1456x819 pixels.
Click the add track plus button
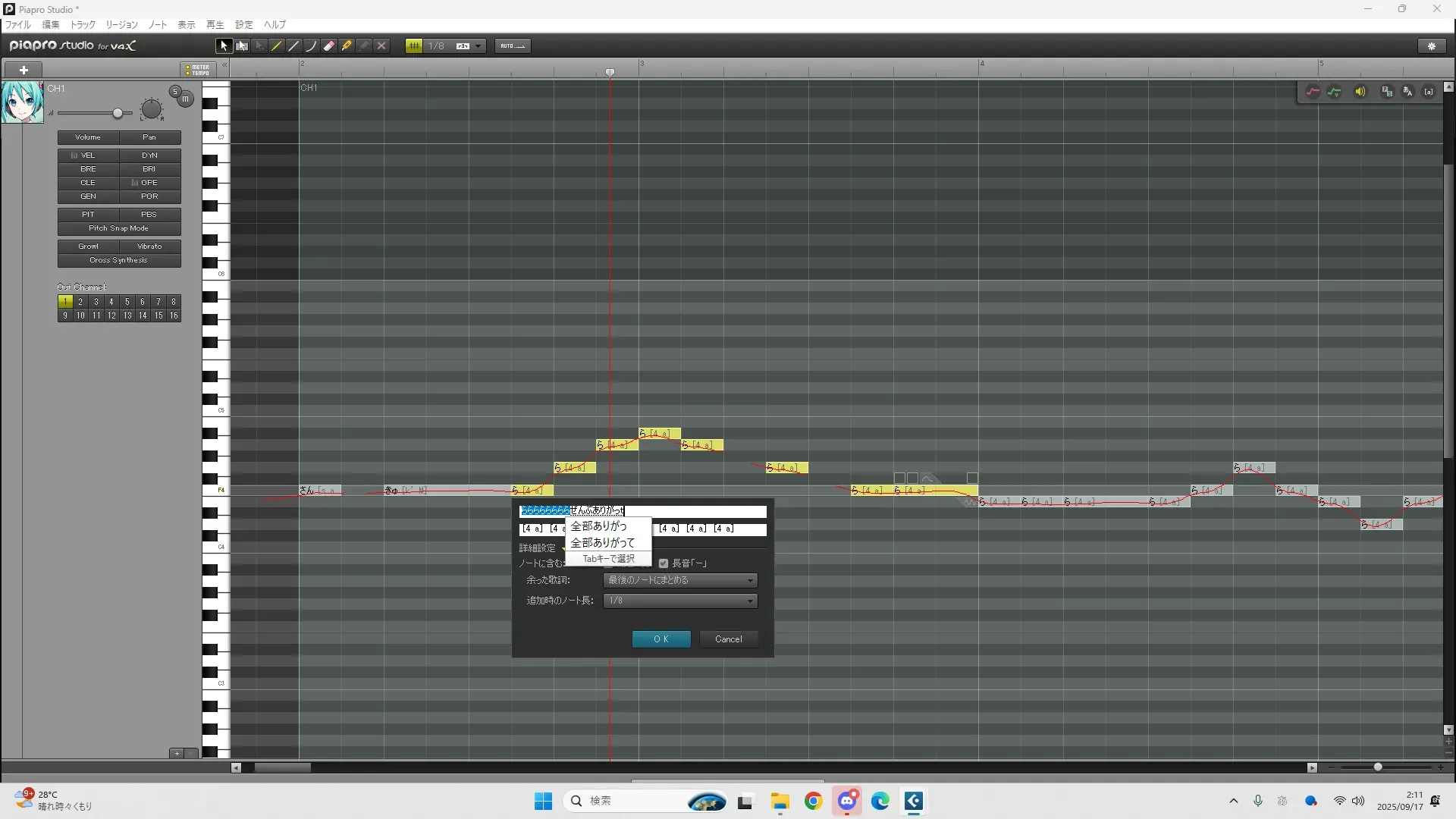[24, 70]
